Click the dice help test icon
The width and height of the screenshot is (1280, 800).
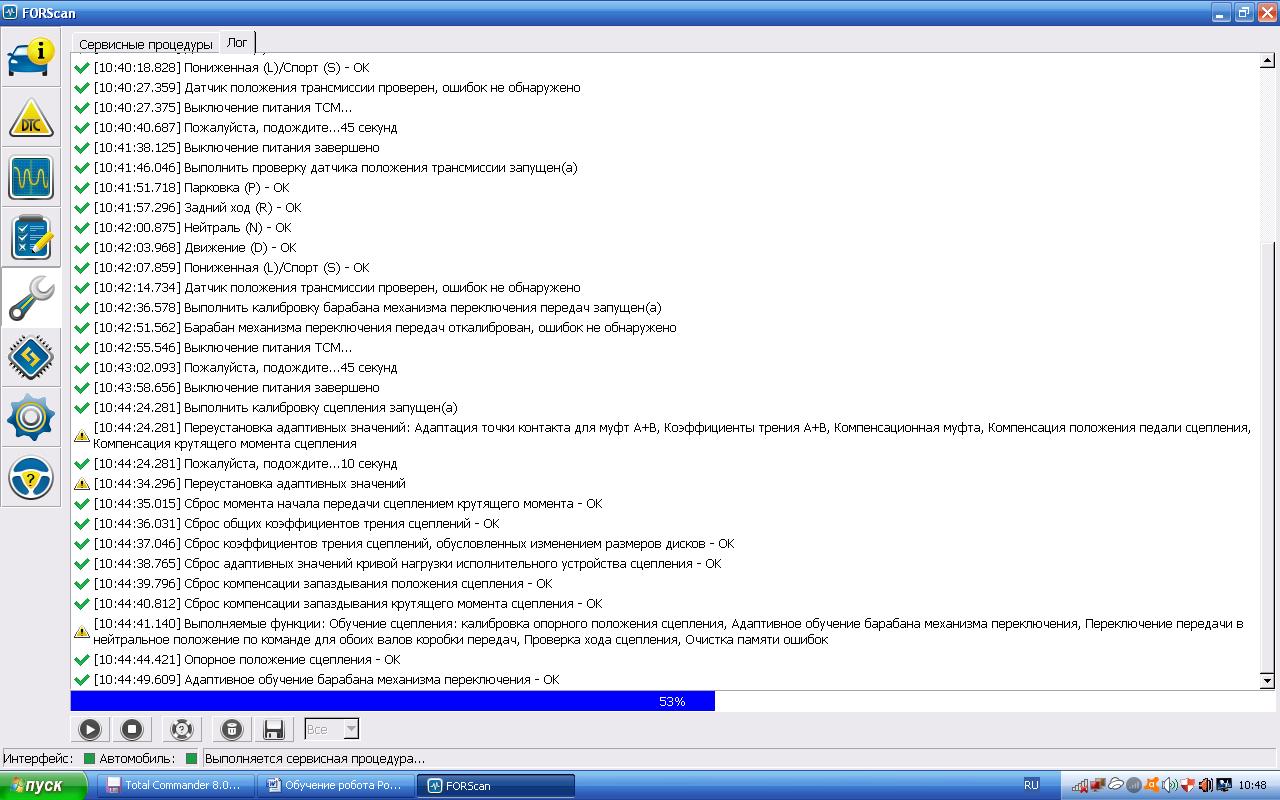(x=181, y=729)
